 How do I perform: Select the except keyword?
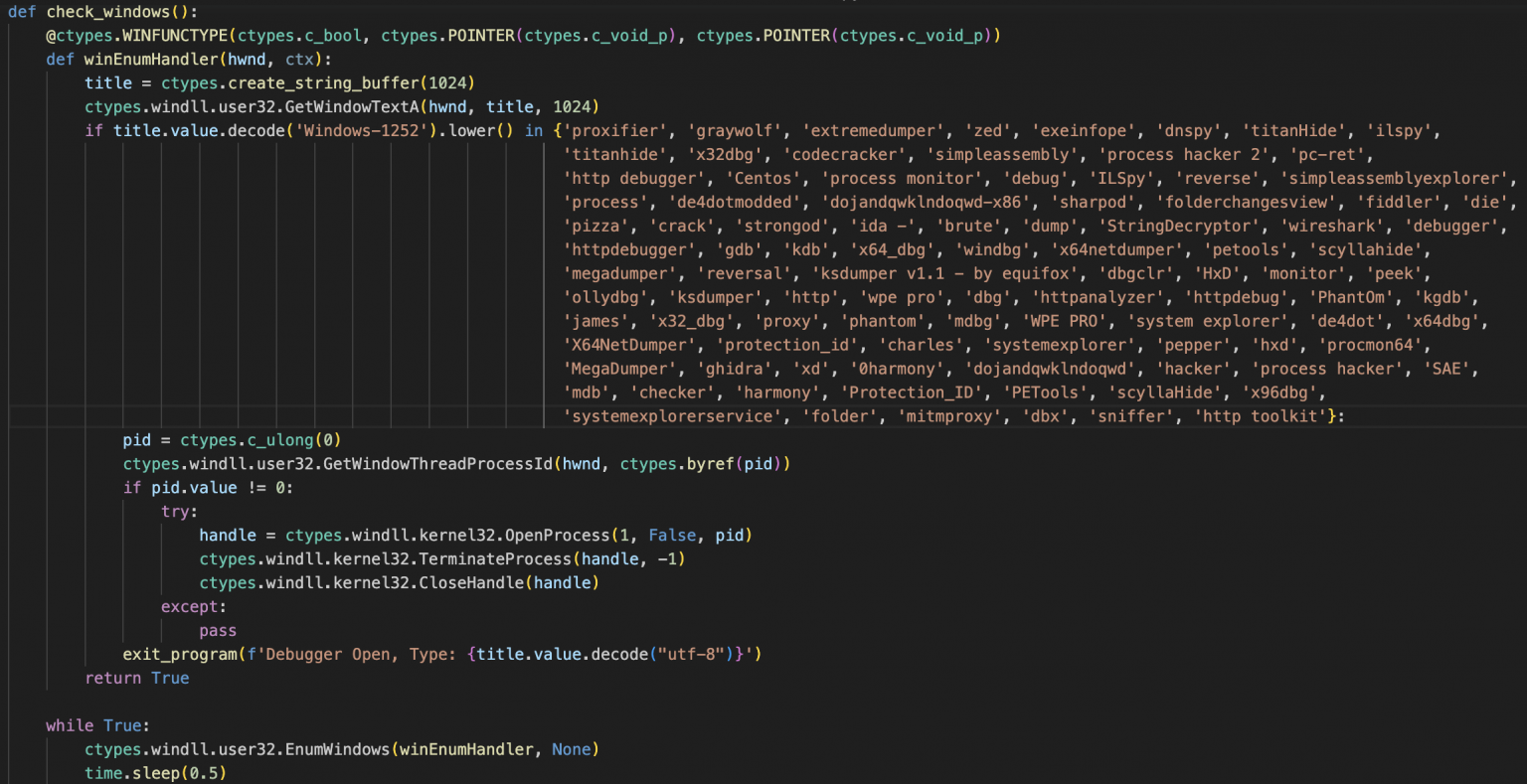[190, 606]
